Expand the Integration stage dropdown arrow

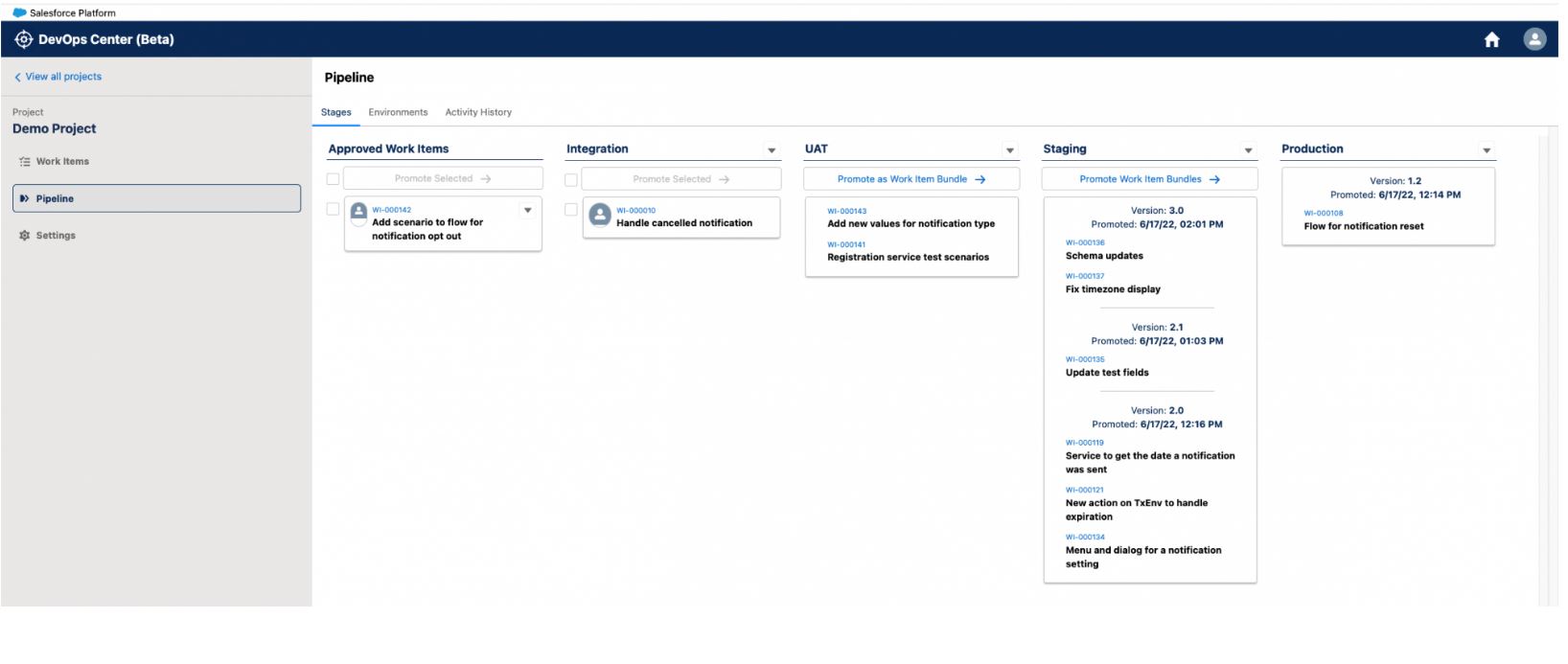(772, 149)
